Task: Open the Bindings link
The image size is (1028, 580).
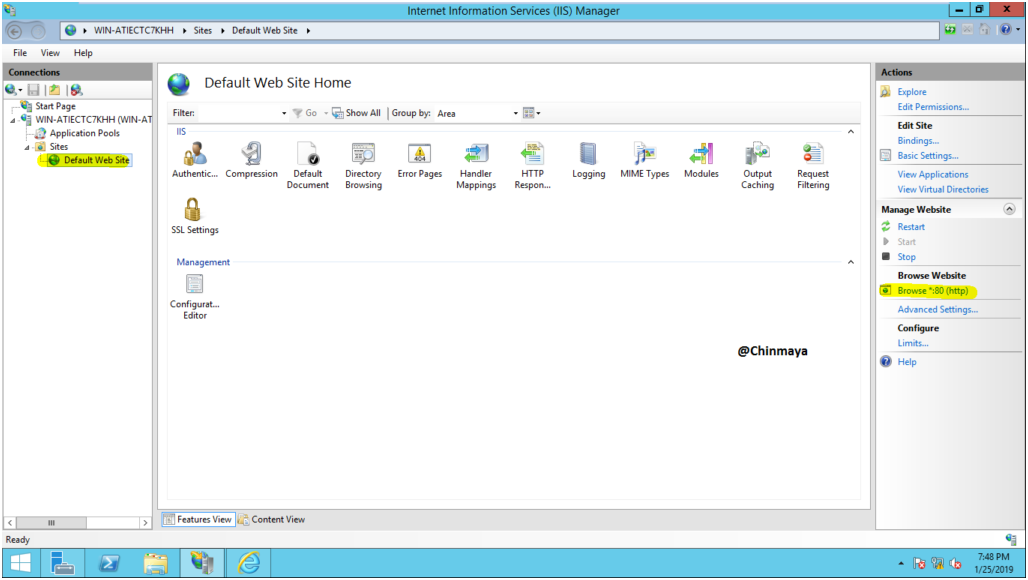Action: point(918,140)
